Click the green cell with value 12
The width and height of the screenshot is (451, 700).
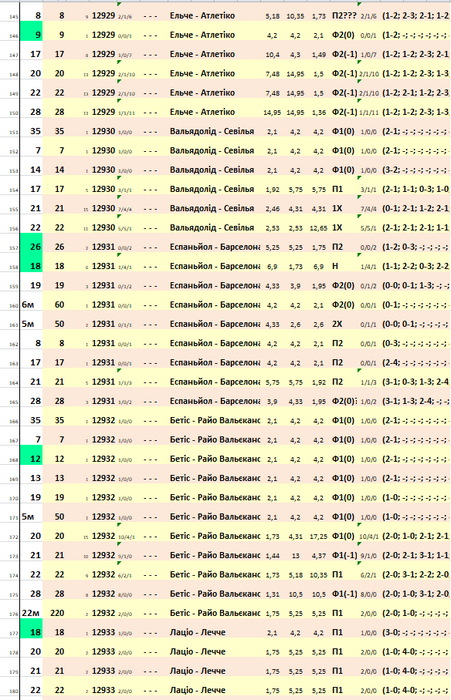click(x=31, y=458)
